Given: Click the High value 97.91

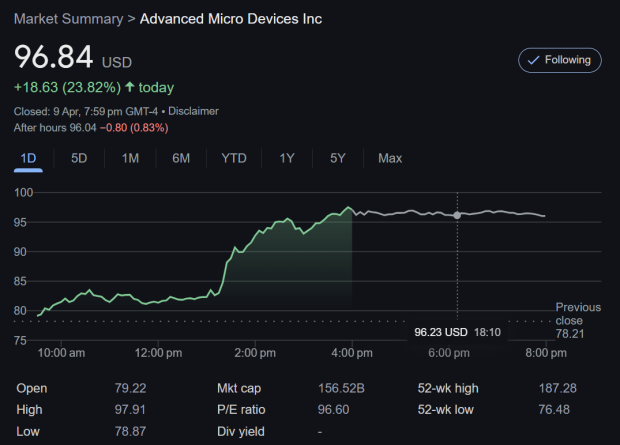Looking at the screenshot, I should pos(130,410).
